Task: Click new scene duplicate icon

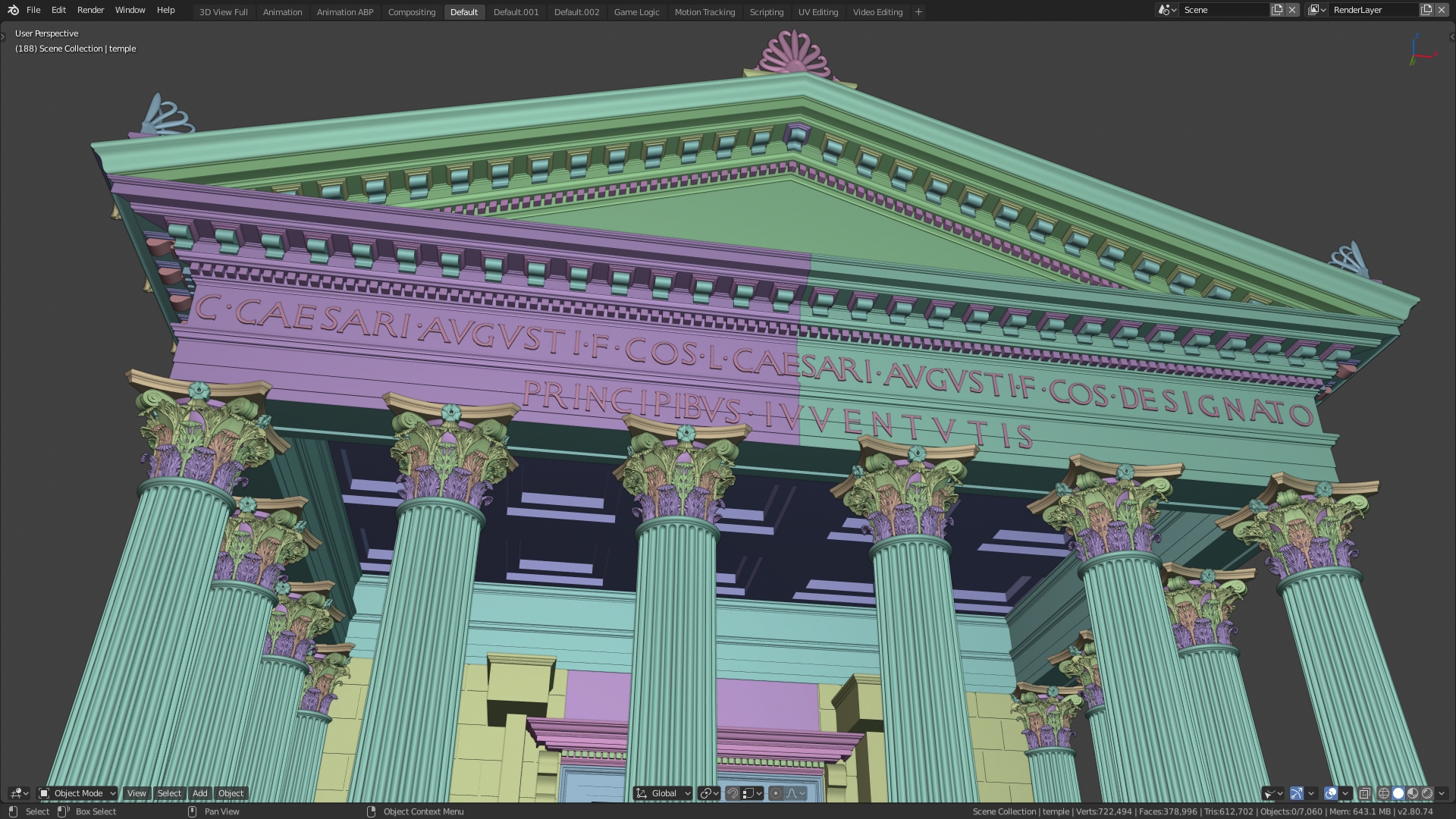Action: click(1277, 10)
